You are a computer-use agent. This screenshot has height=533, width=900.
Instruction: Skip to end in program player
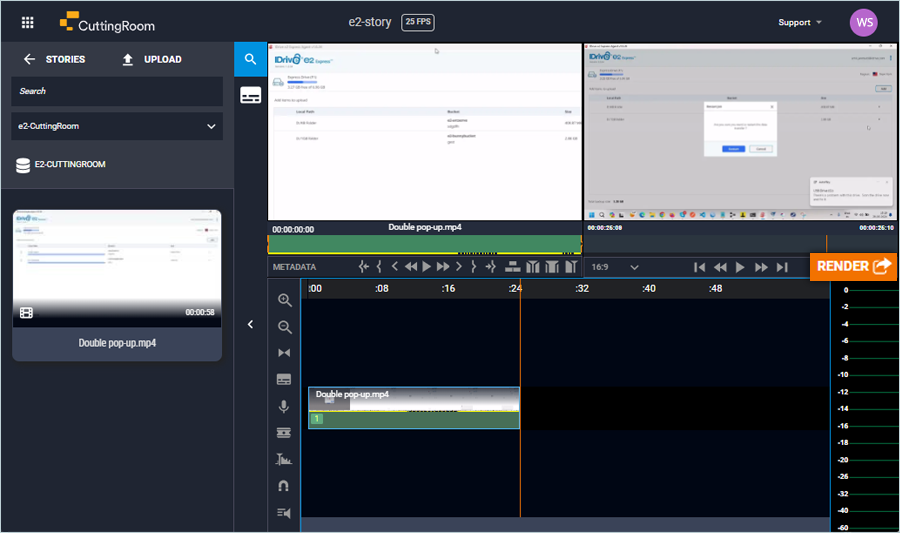tap(782, 267)
